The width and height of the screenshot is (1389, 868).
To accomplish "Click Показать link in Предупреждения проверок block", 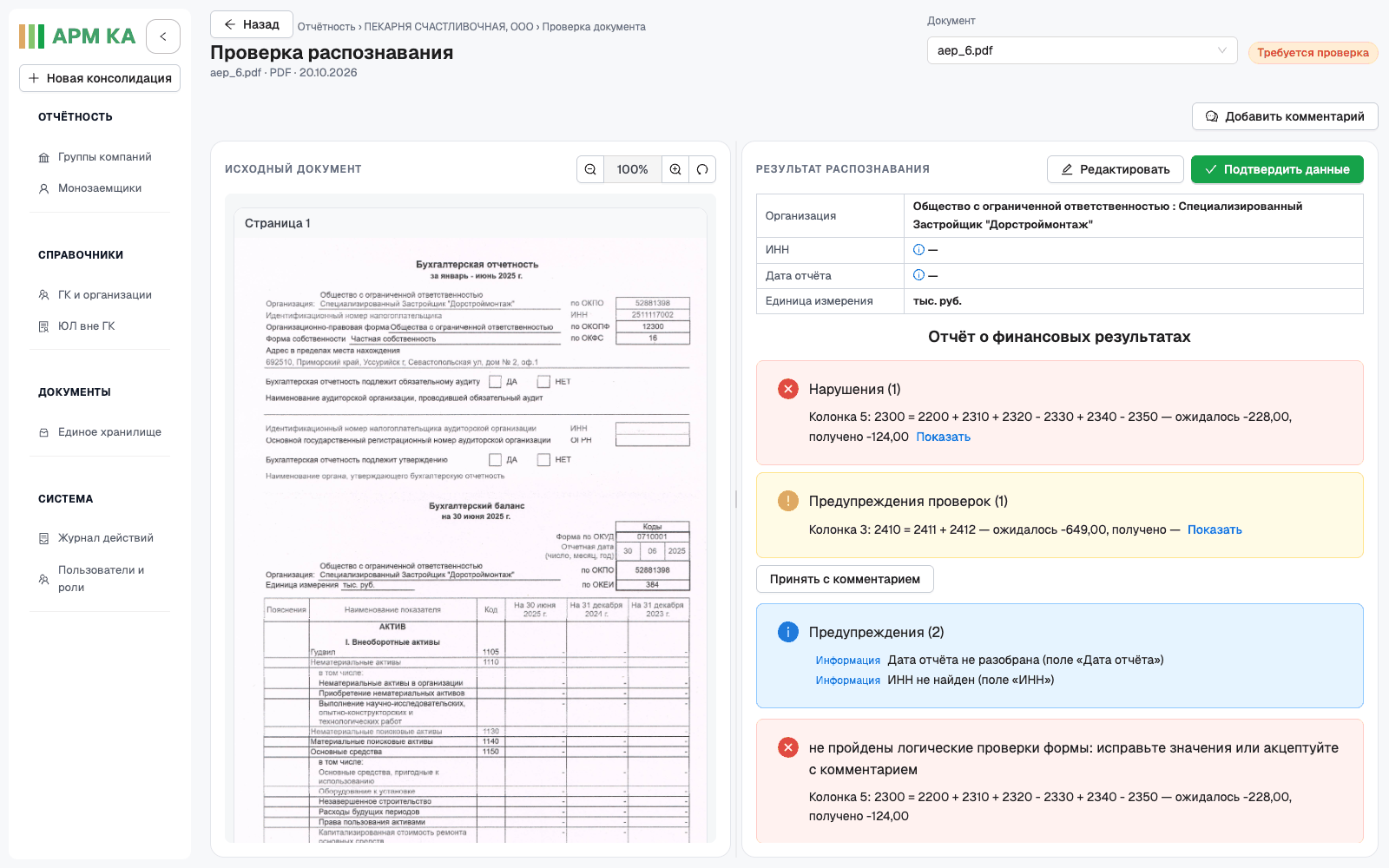I will point(1215,529).
